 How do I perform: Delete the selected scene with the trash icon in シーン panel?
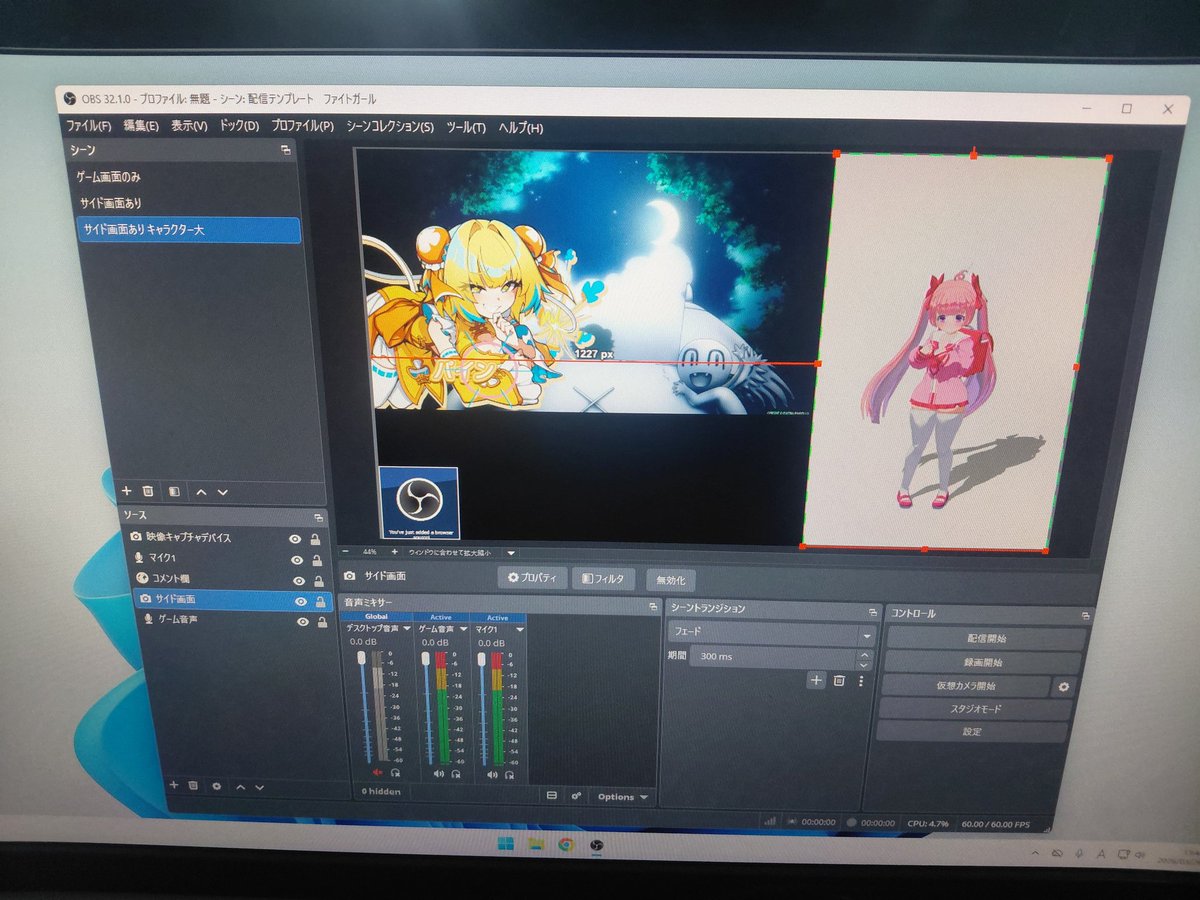coord(148,491)
